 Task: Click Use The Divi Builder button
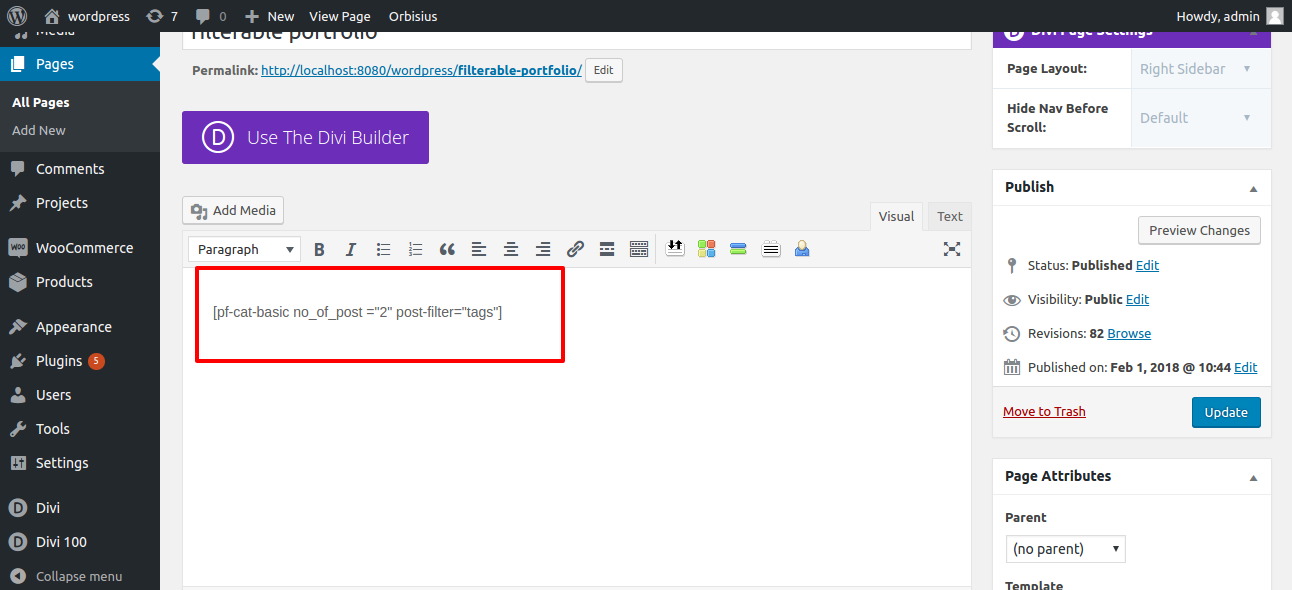[x=305, y=138]
